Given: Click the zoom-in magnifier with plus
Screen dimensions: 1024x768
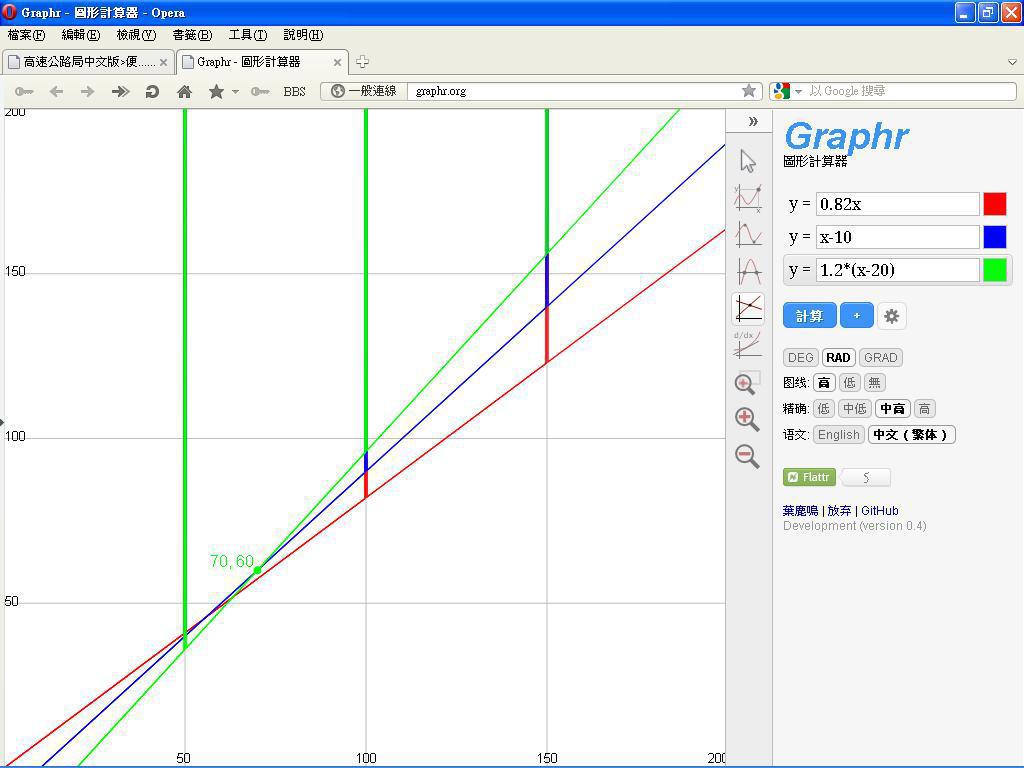Looking at the screenshot, I should pos(747,419).
